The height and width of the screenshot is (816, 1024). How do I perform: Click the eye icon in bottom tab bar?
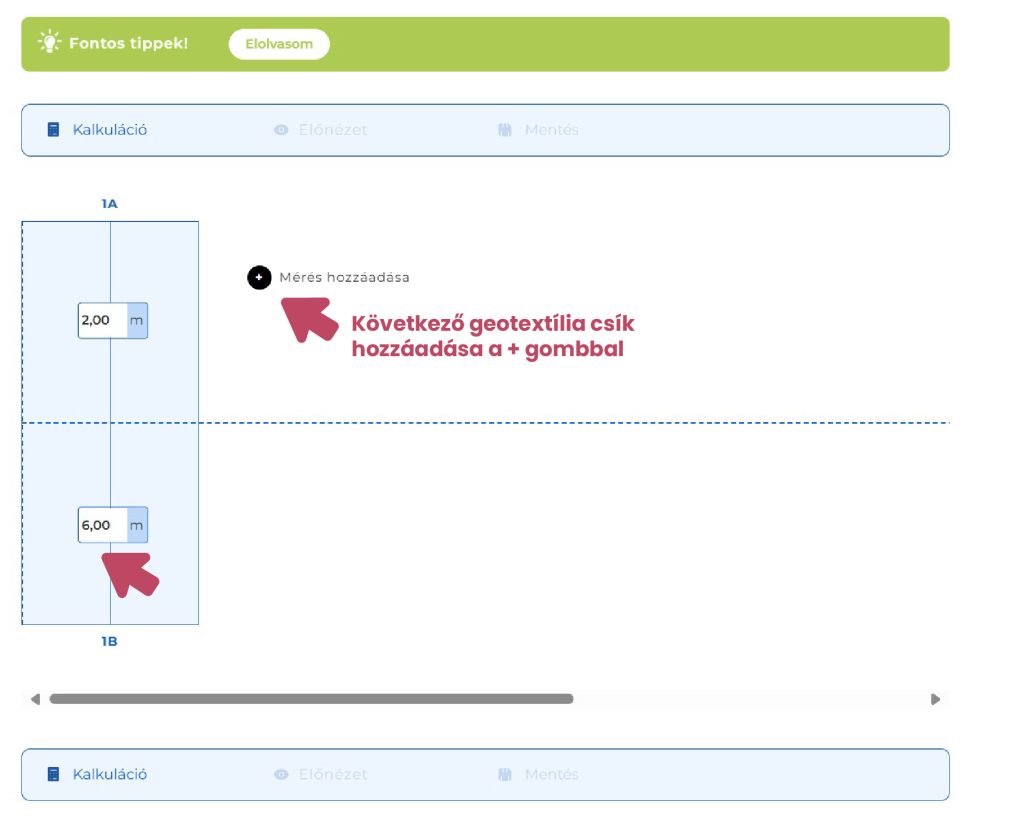tap(281, 774)
